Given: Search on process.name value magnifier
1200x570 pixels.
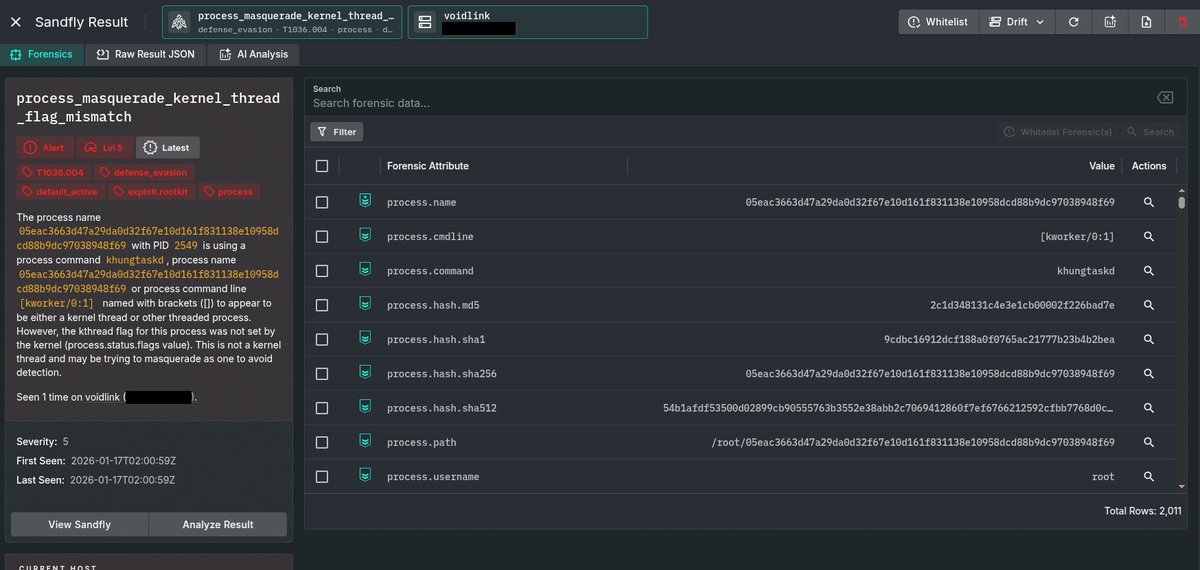Looking at the screenshot, I should tap(1149, 202).
